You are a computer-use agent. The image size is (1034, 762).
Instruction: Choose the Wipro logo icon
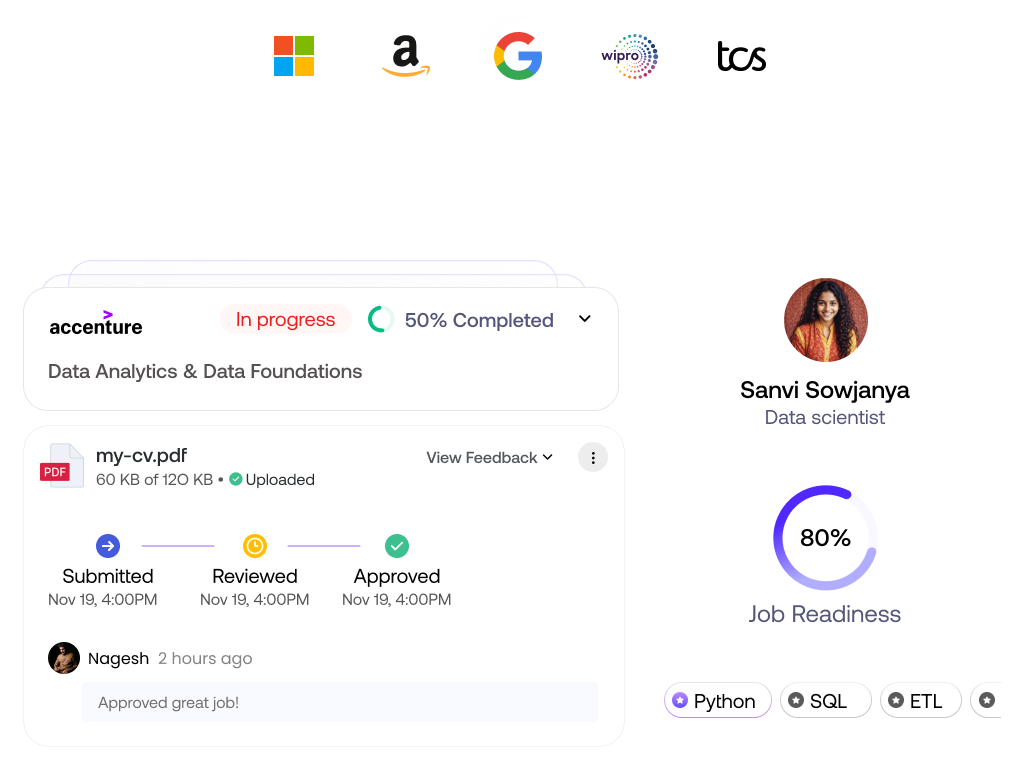(x=630, y=56)
